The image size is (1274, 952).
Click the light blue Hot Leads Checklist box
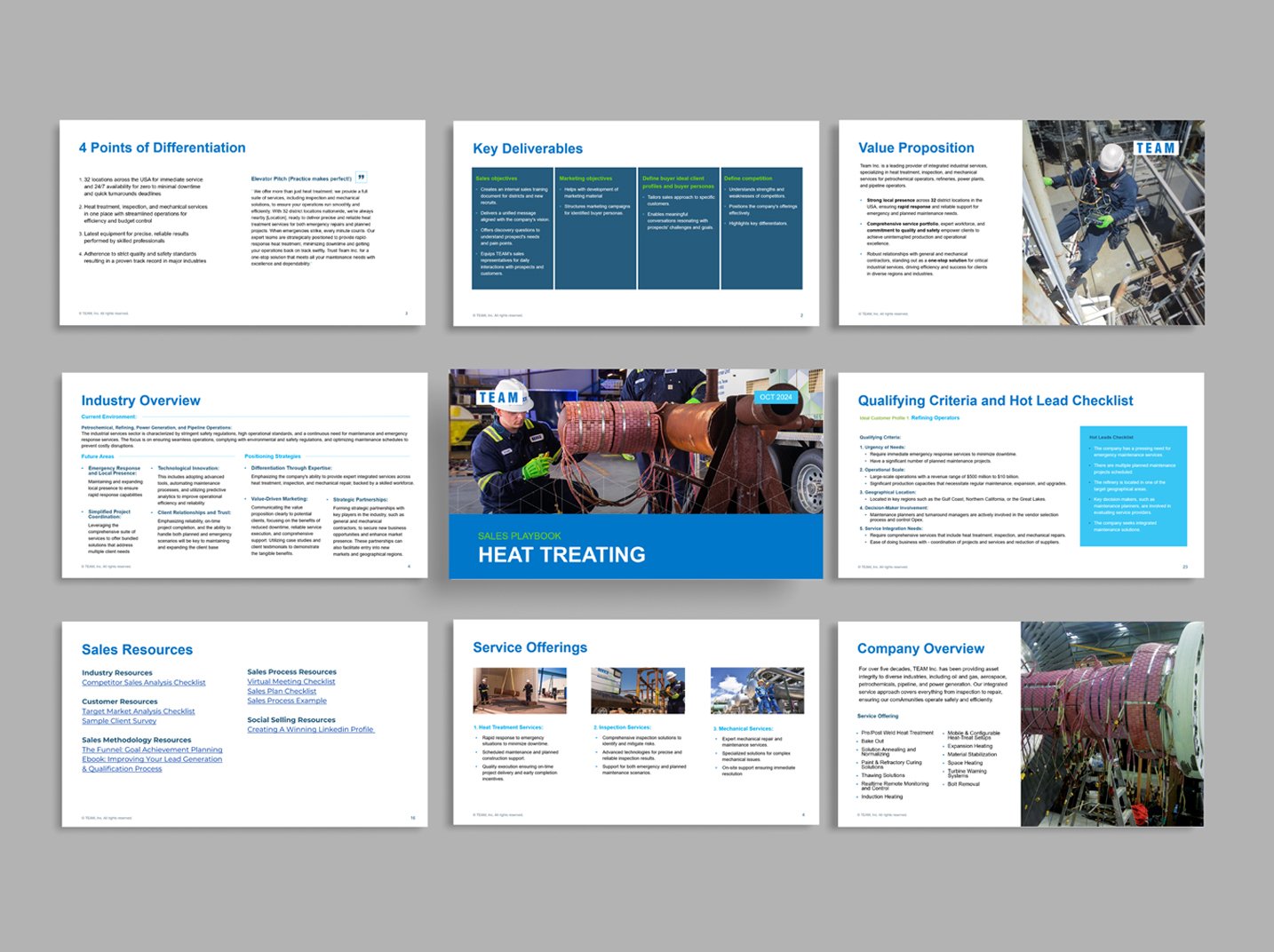point(1133,486)
